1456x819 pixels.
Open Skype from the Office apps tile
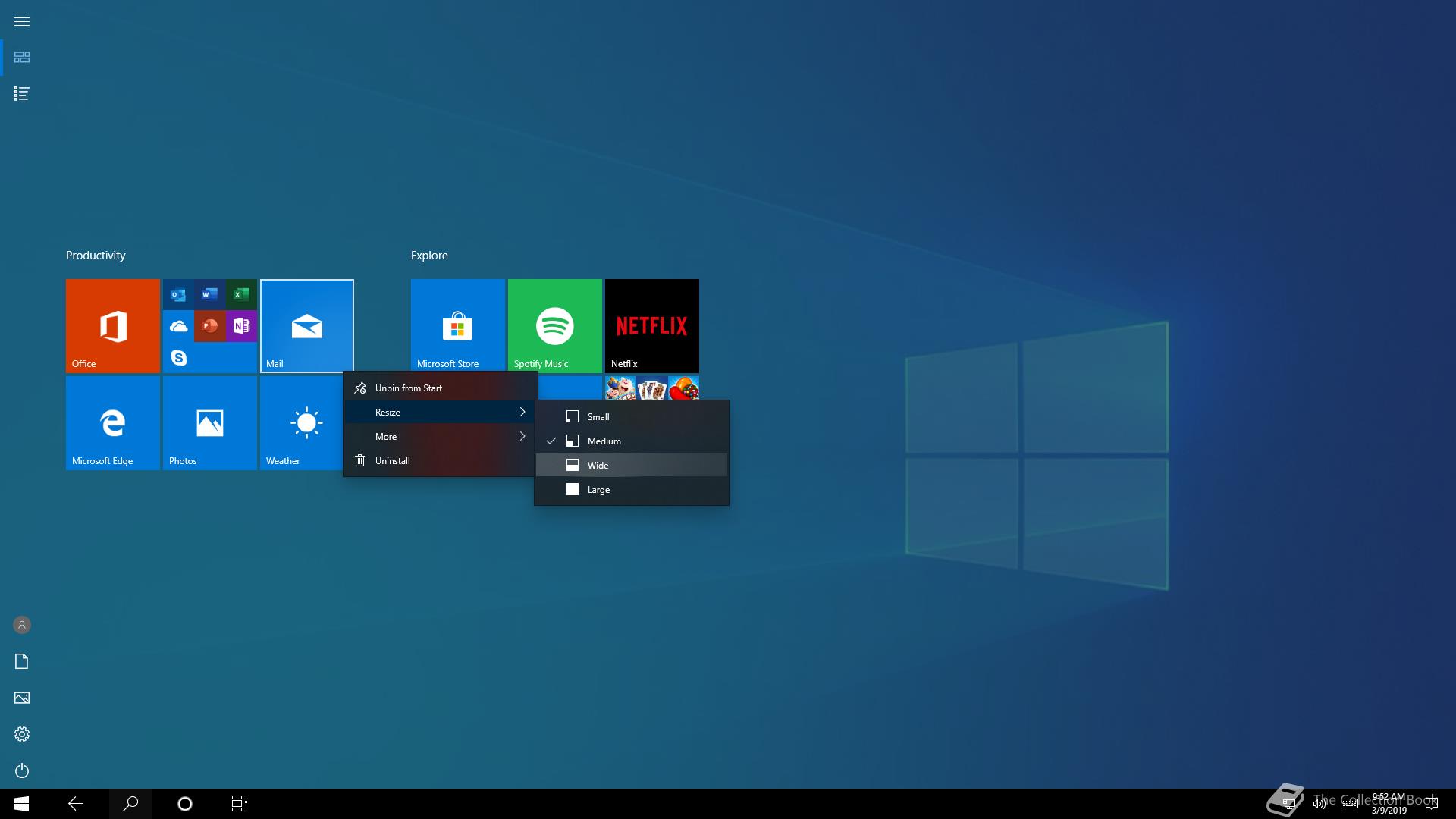click(178, 357)
